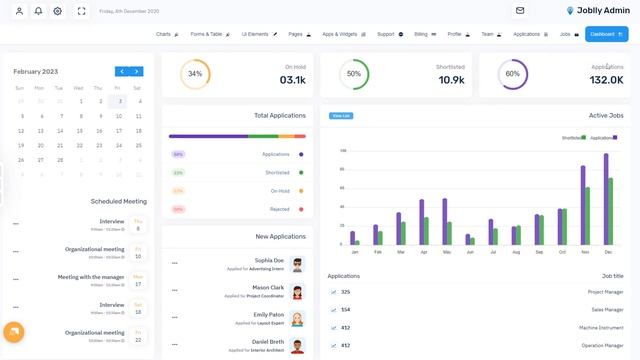640x360 pixels.
Task: Select the Sophia Doe applicant name
Action: pos(269,260)
